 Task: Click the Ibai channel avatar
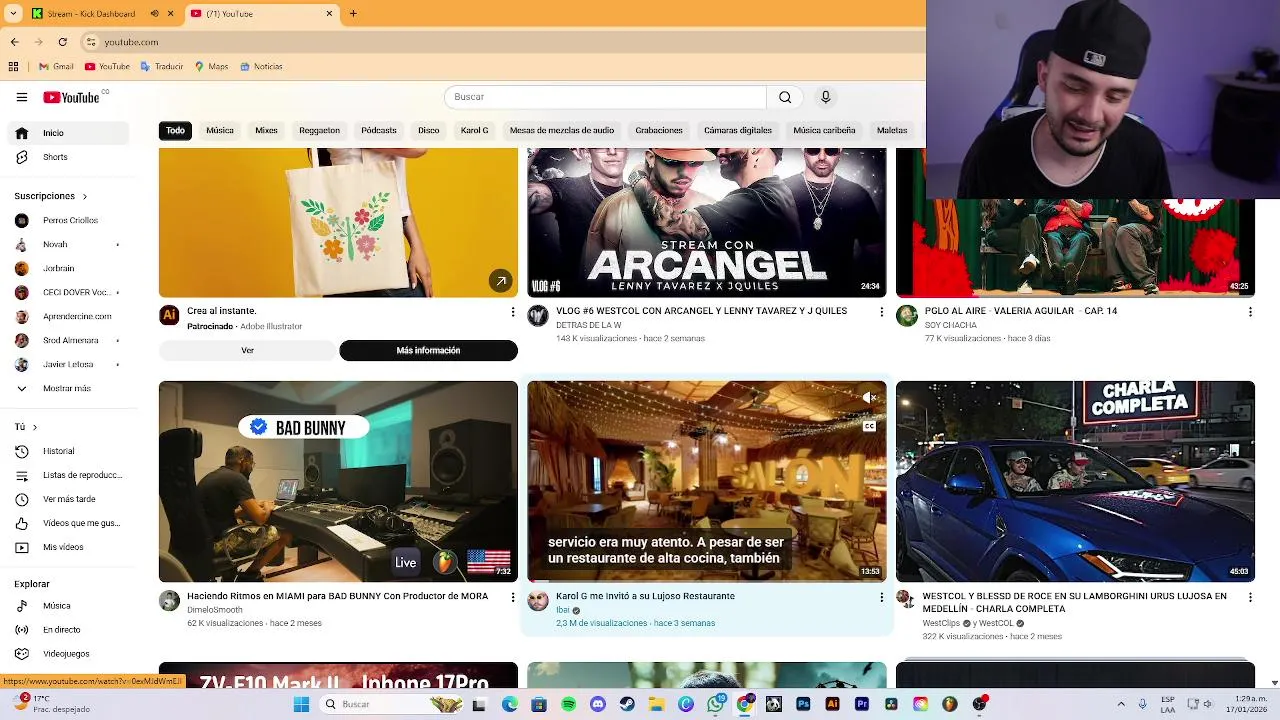tap(538, 601)
